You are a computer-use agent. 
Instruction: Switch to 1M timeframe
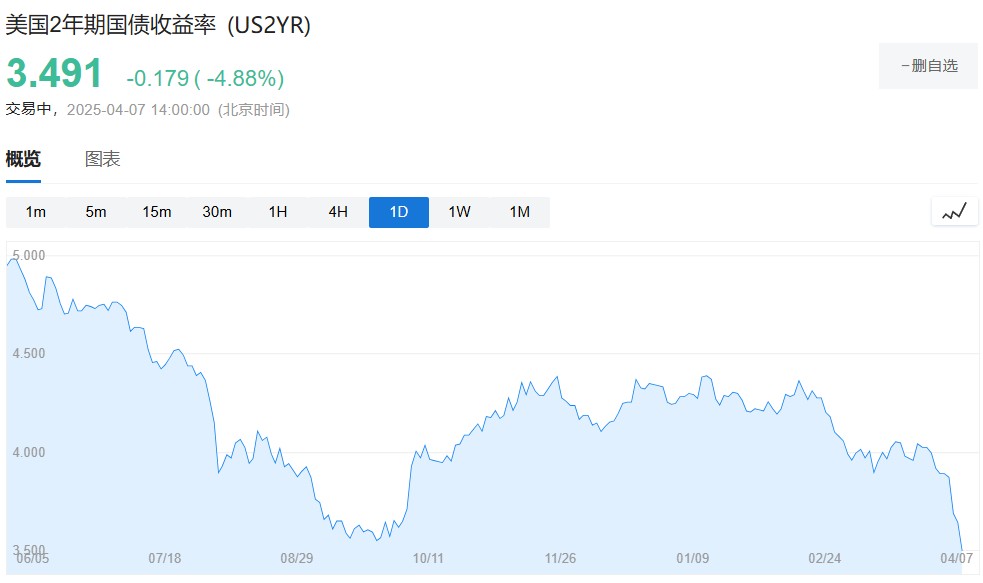[x=520, y=212]
